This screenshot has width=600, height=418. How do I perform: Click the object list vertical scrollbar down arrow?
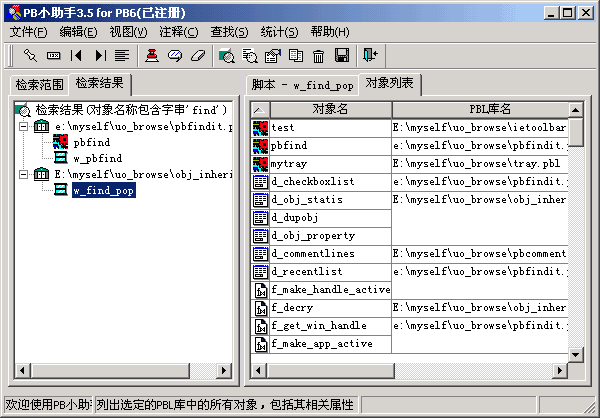pos(576,355)
